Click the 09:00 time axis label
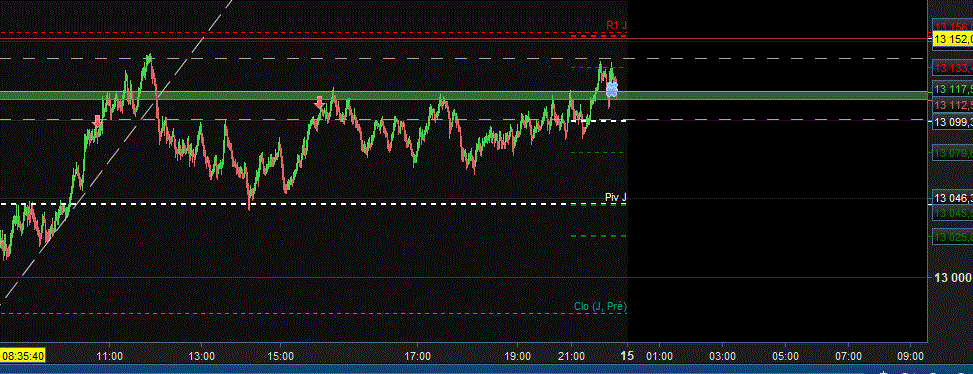Image resolution: width=973 pixels, height=374 pixels. click(x=910, y=357)
